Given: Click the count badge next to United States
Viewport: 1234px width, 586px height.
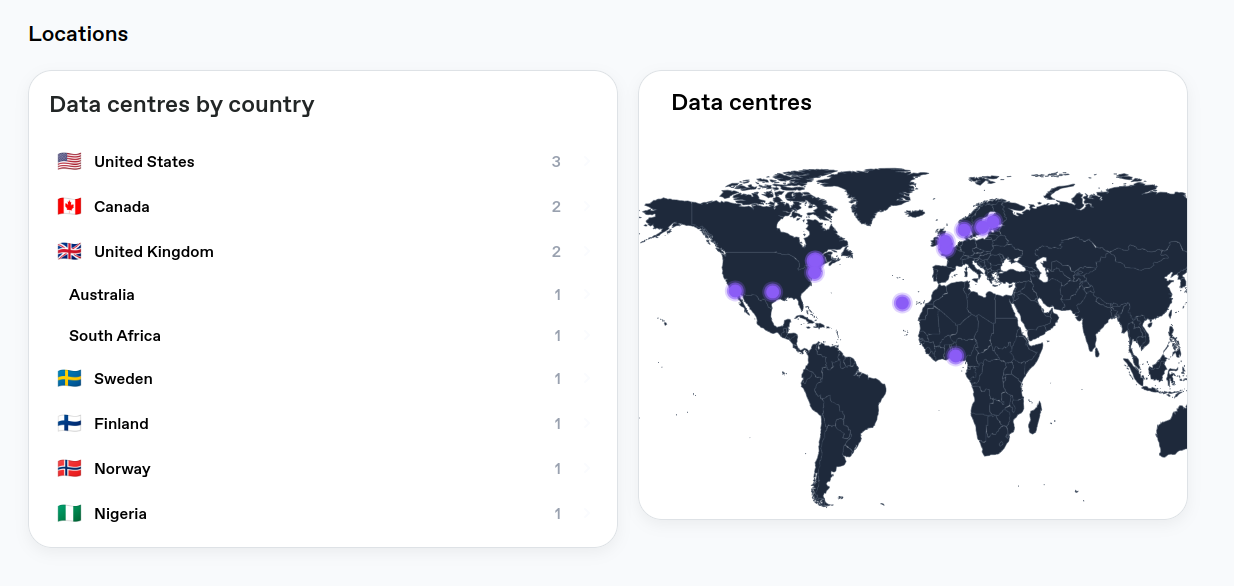Looking at the screenshot, I should coord(557,161).
